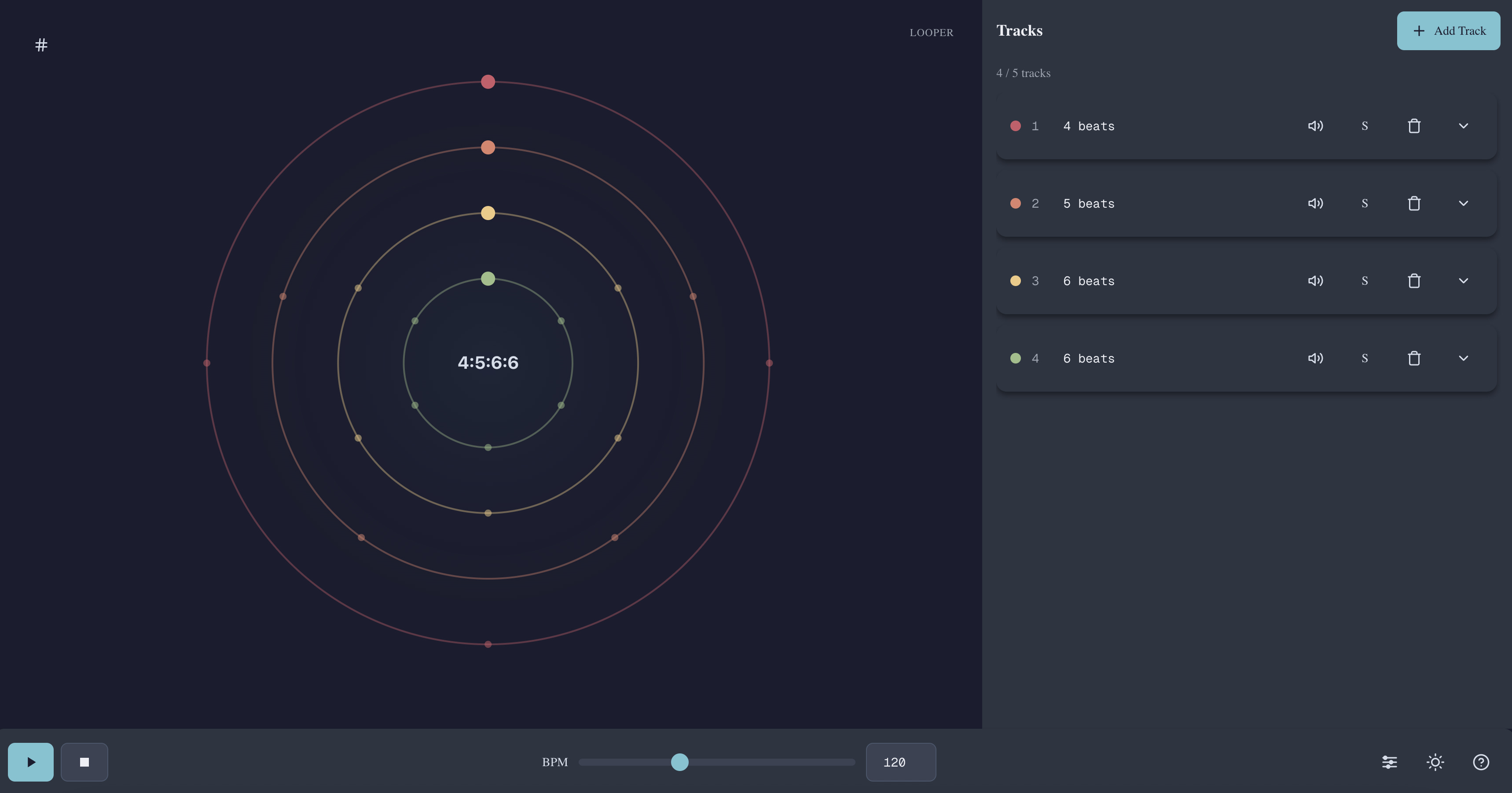
Task: Expand track 4 details chevron
Action: [1463, 359]
